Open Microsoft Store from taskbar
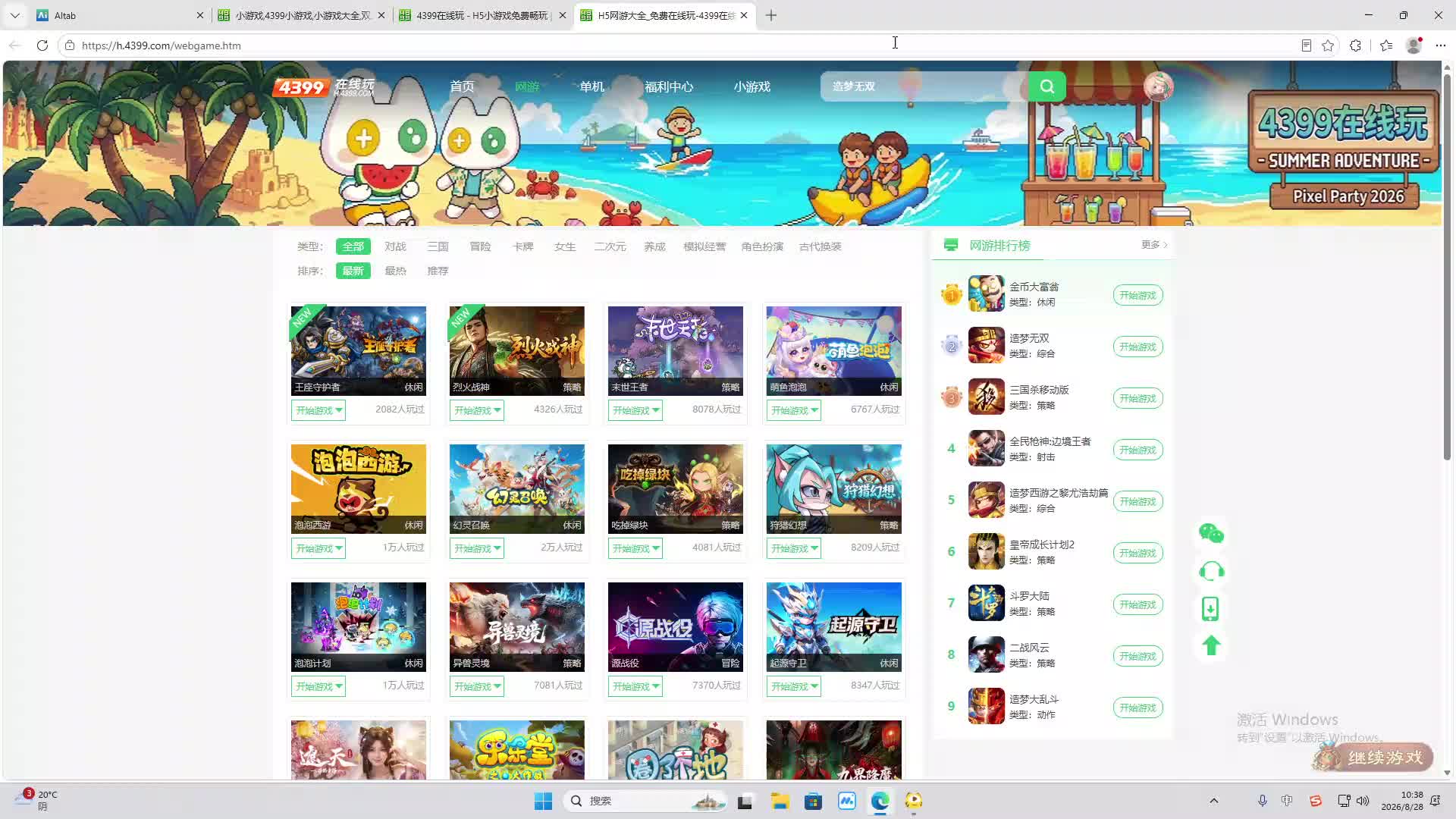 tap(813, 801)
